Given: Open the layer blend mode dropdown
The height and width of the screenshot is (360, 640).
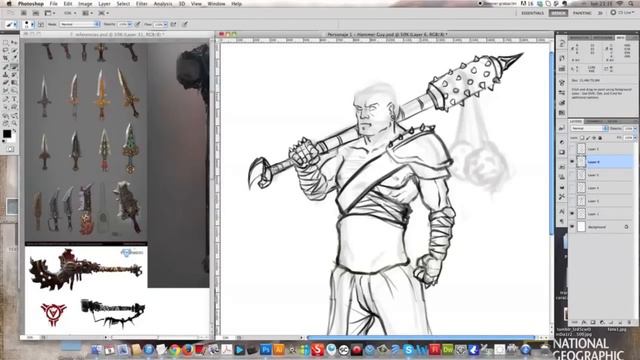Looking at the screenshot, I should point(589,129).
